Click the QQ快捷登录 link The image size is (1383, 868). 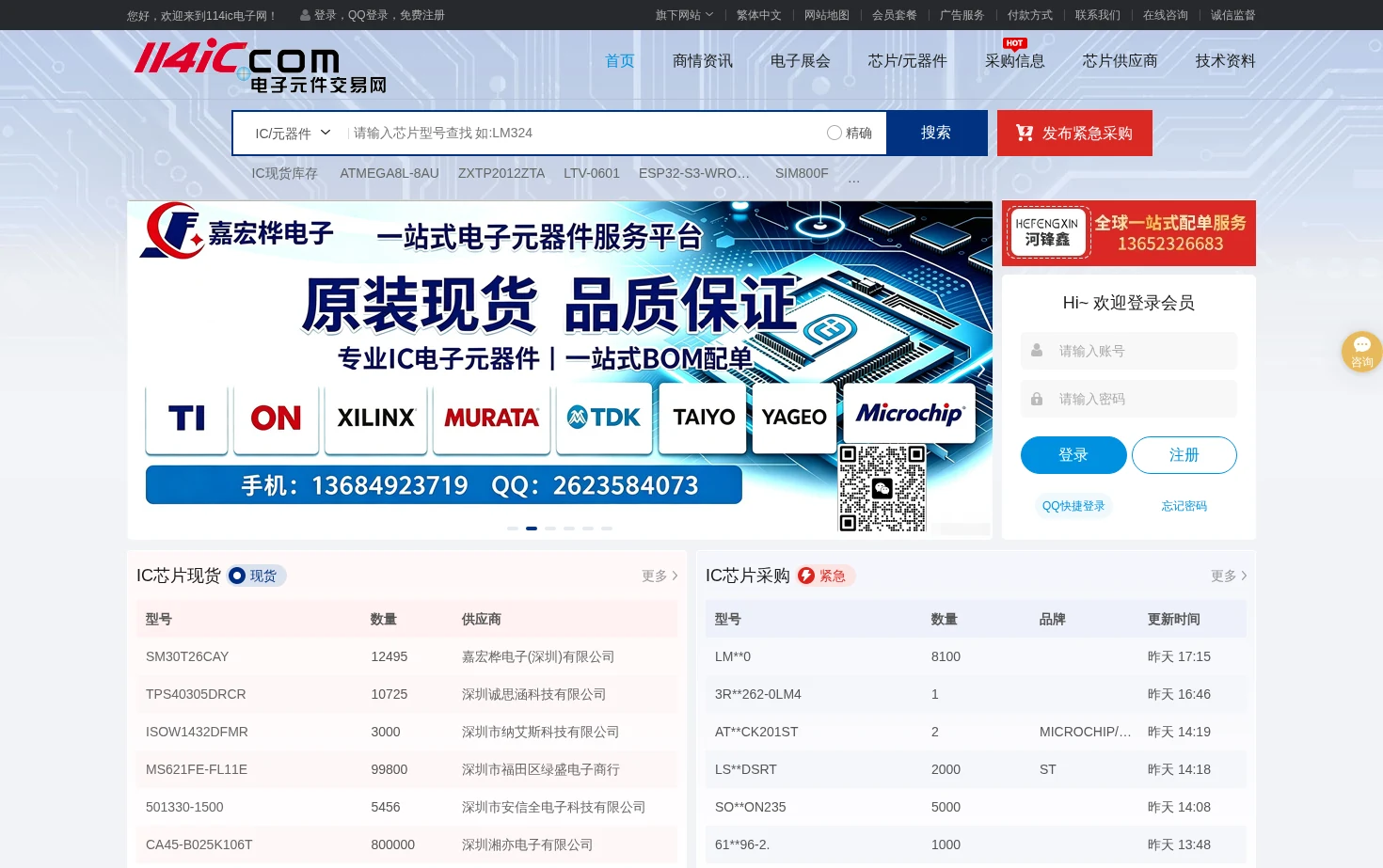pos(1073,506)
